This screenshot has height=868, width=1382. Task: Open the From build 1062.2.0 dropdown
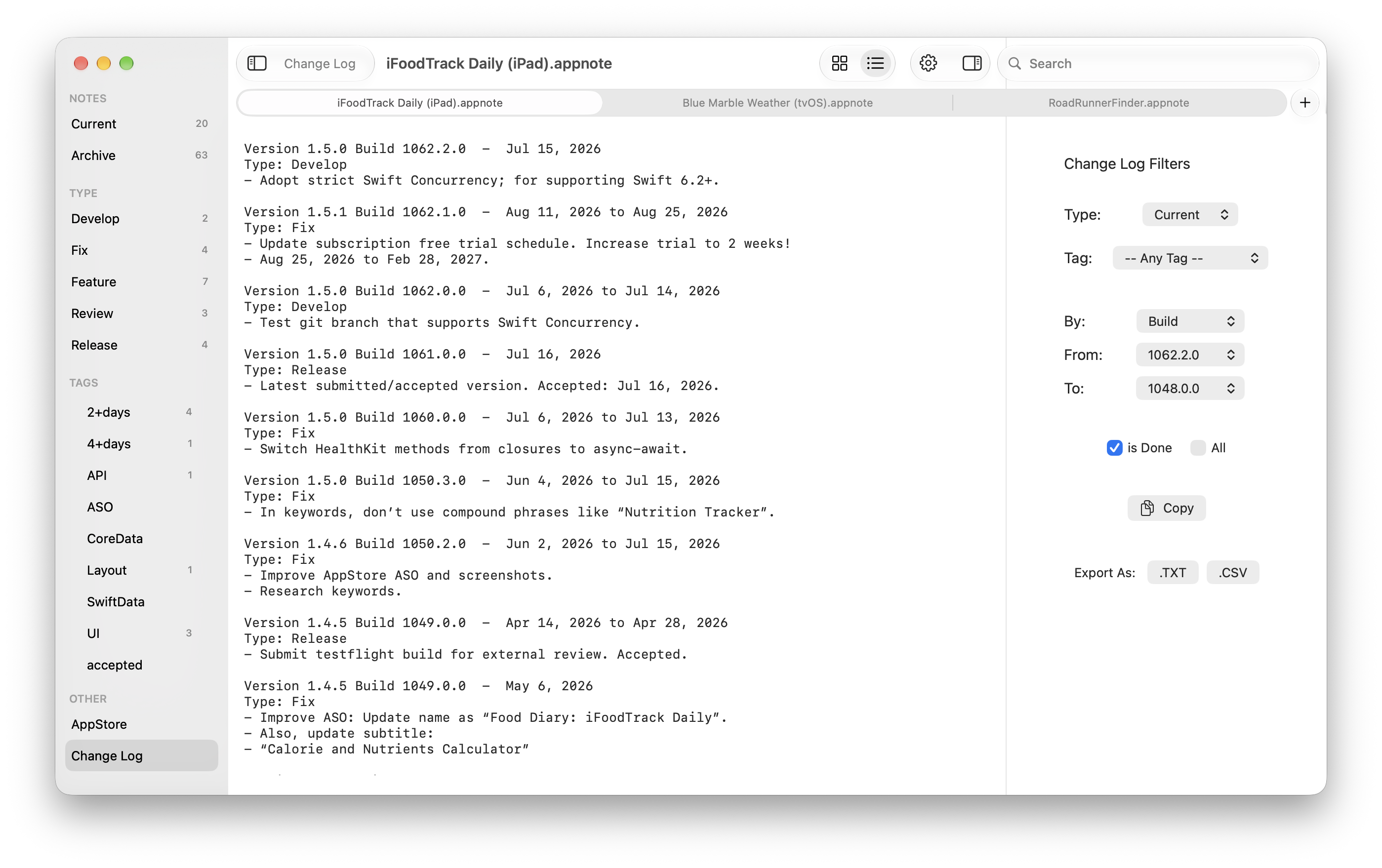coord(1190,355)
